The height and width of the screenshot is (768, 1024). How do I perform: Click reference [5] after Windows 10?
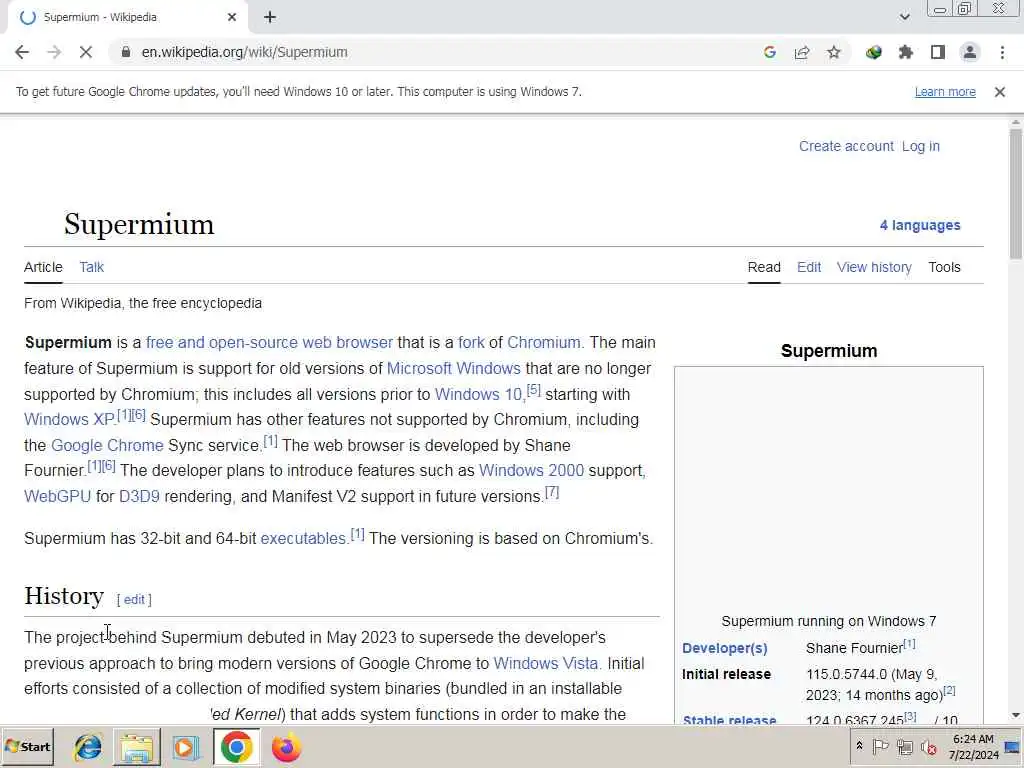coord(534,390)
